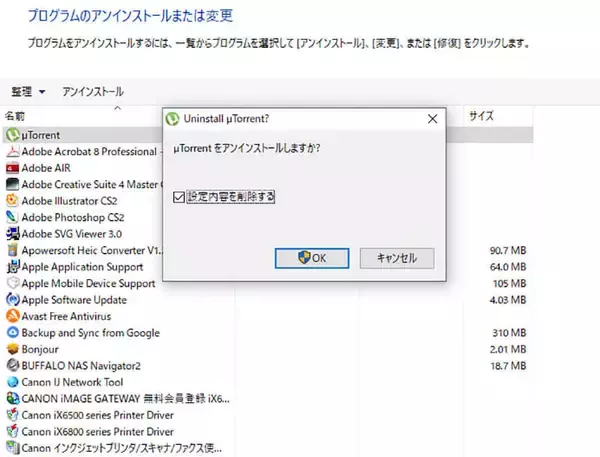Click the Apple Software Update icon

point(12,299)
